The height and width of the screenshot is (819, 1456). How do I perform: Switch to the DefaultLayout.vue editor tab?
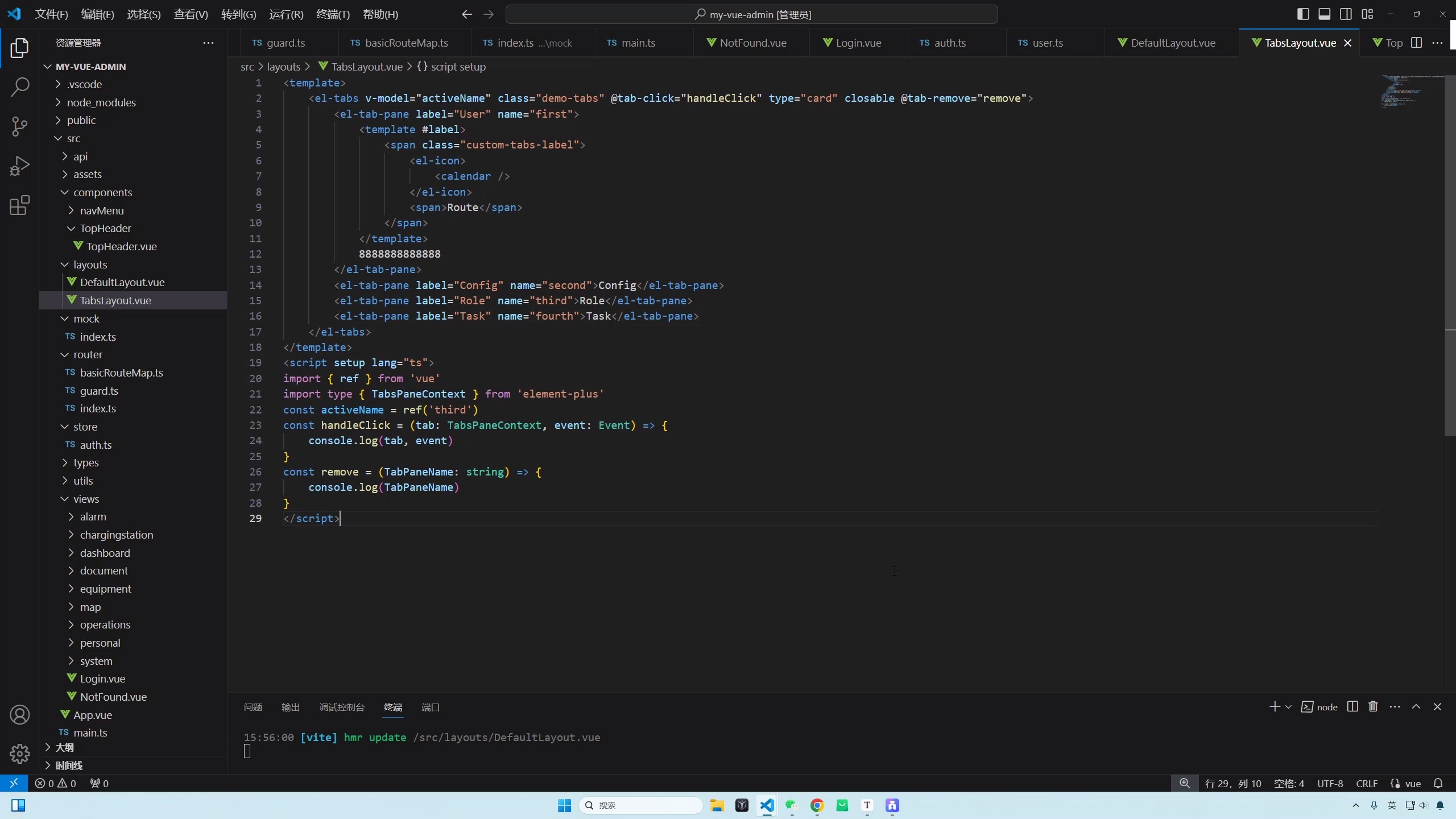pos(1172,43)
